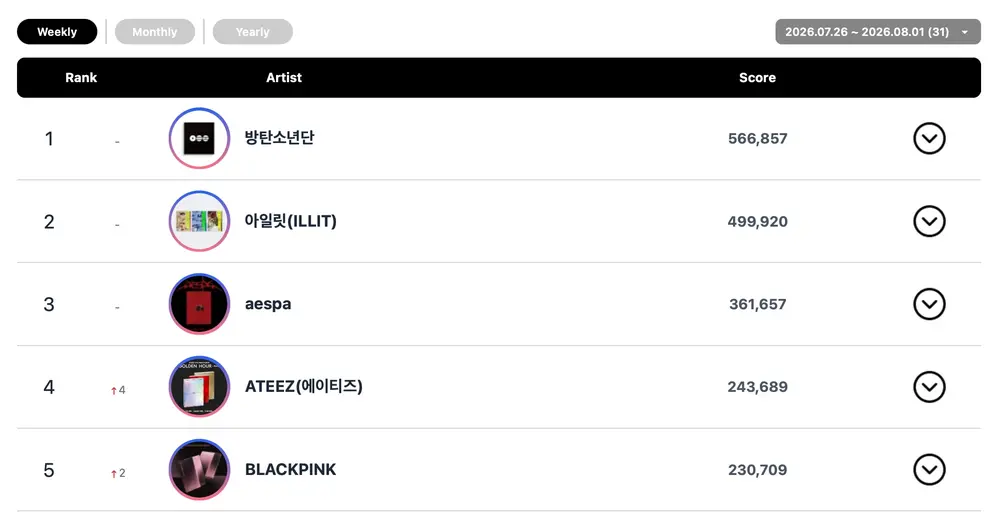1000x517 pixels.
Task: Expand the ATEEZ row chevron
Action: pyautogui.click(x=929, y=387)
